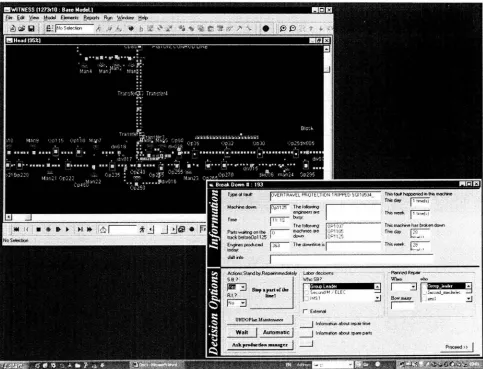Screen dimensions: 483x369
Task: Open the Reports menu
Action: point(91,18)
